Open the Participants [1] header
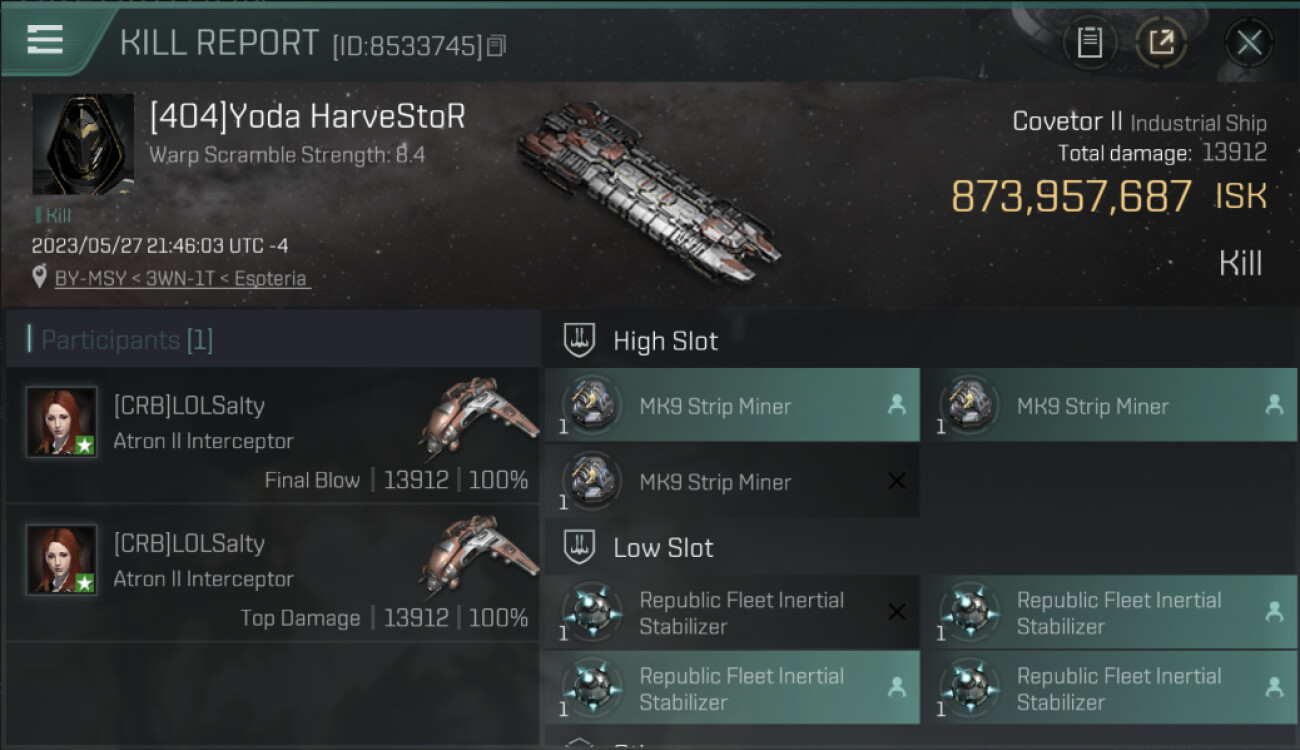 coord(127,340)
